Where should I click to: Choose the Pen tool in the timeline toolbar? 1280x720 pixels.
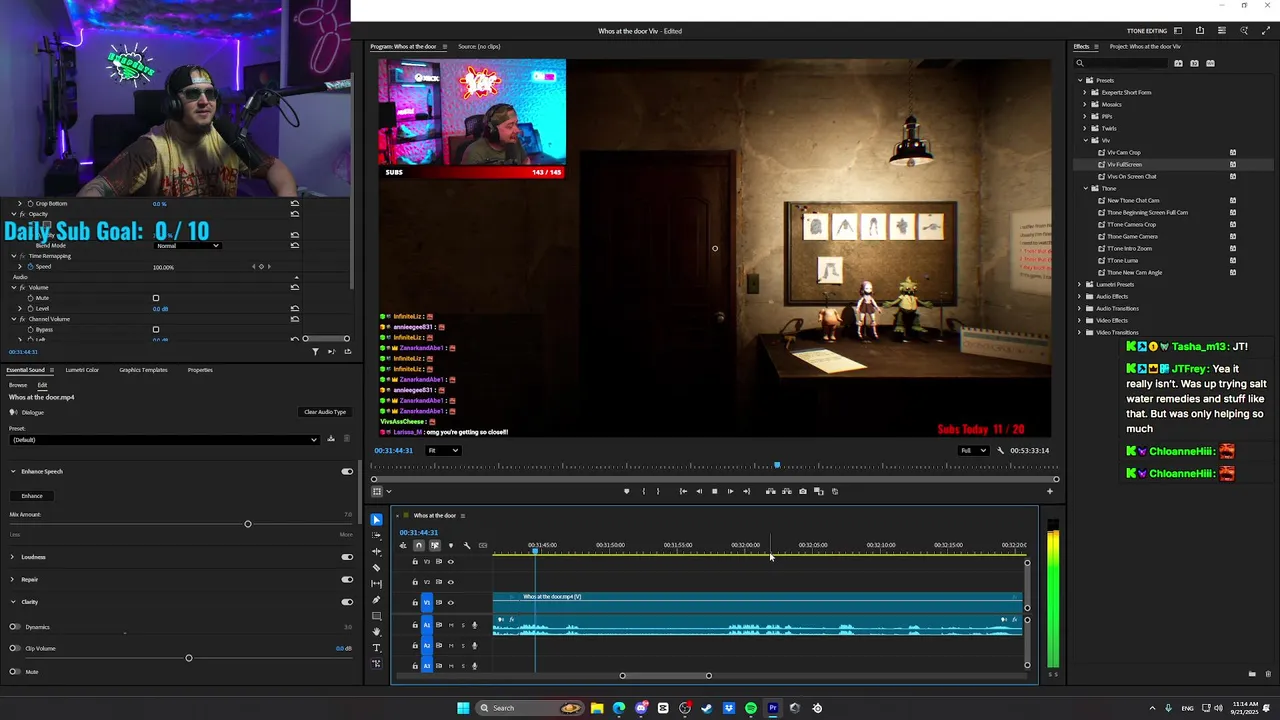click(376, 600)
